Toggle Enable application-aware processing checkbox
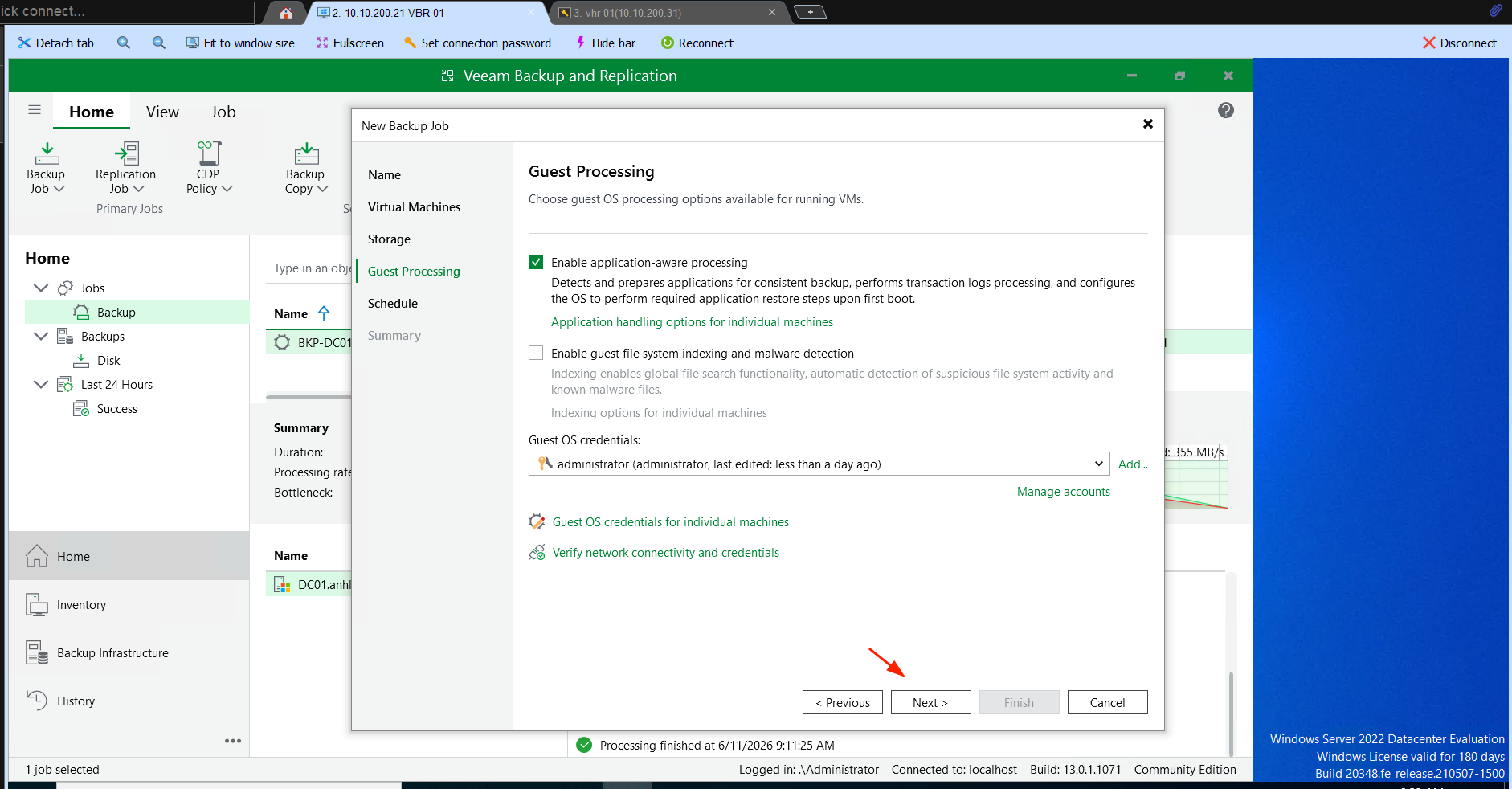 (536, 262)
